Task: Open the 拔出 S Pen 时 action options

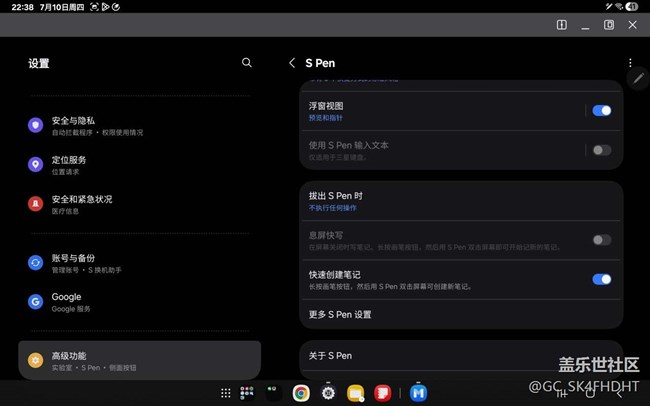Action: point(461,201)
